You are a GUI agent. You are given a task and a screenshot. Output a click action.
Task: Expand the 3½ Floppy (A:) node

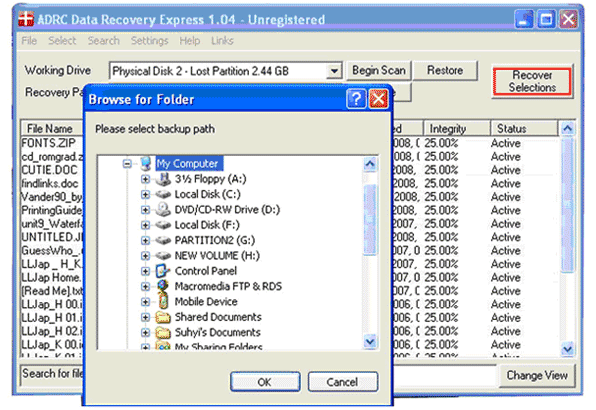pyautogui.click(x=145, y=179)
